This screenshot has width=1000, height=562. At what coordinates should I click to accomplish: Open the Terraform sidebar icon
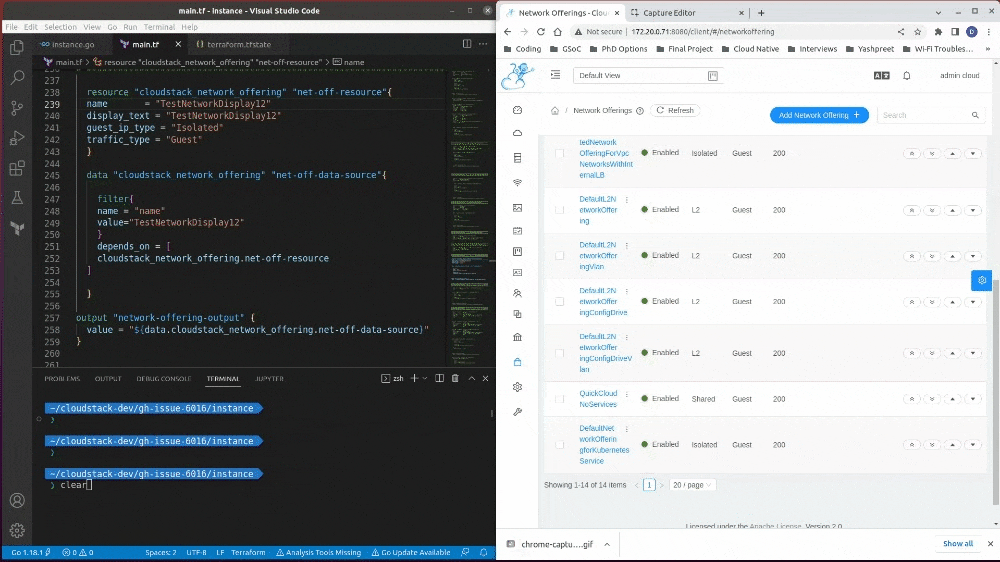[x=17, y=228]
